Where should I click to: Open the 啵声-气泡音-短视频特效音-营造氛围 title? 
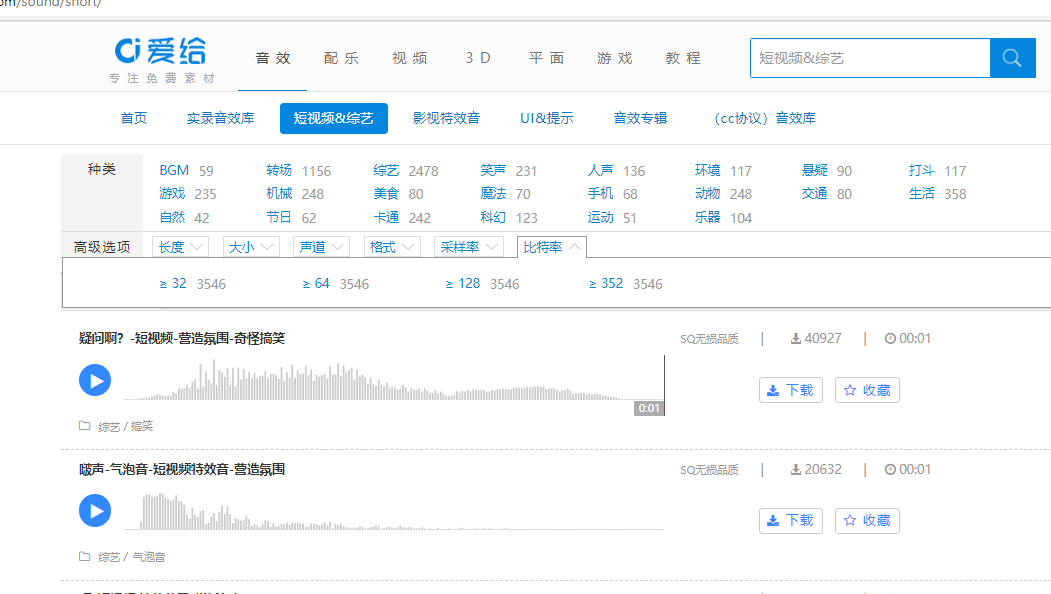click(x=182, y=469)
